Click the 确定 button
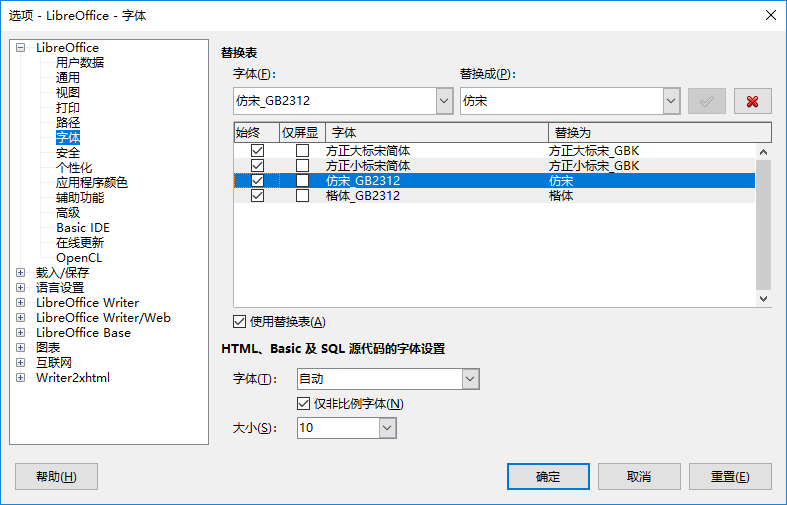The width and height of the screenshot is (787, 505). point(548,476)
